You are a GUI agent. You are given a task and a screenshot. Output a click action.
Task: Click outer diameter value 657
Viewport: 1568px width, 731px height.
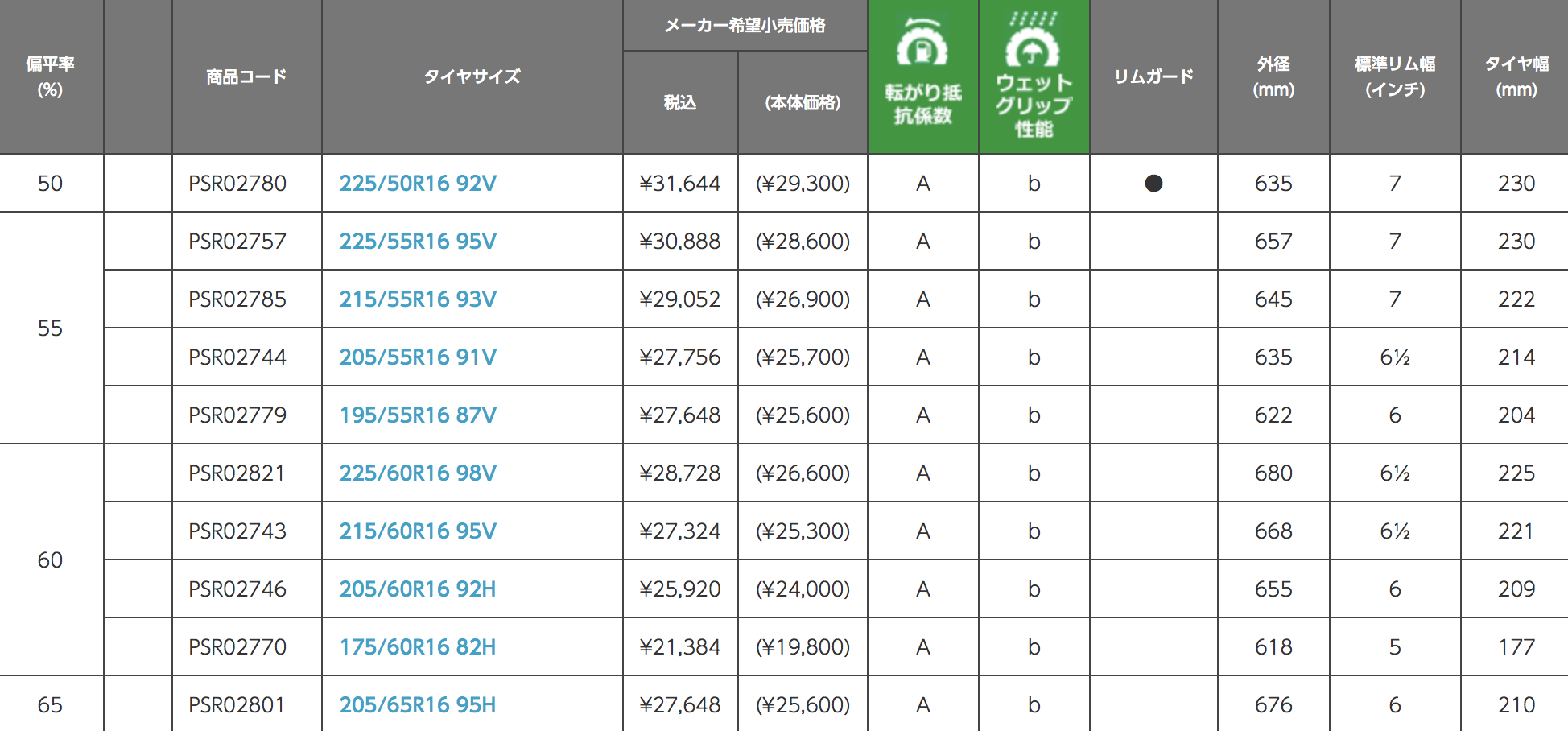point(1273,242)
